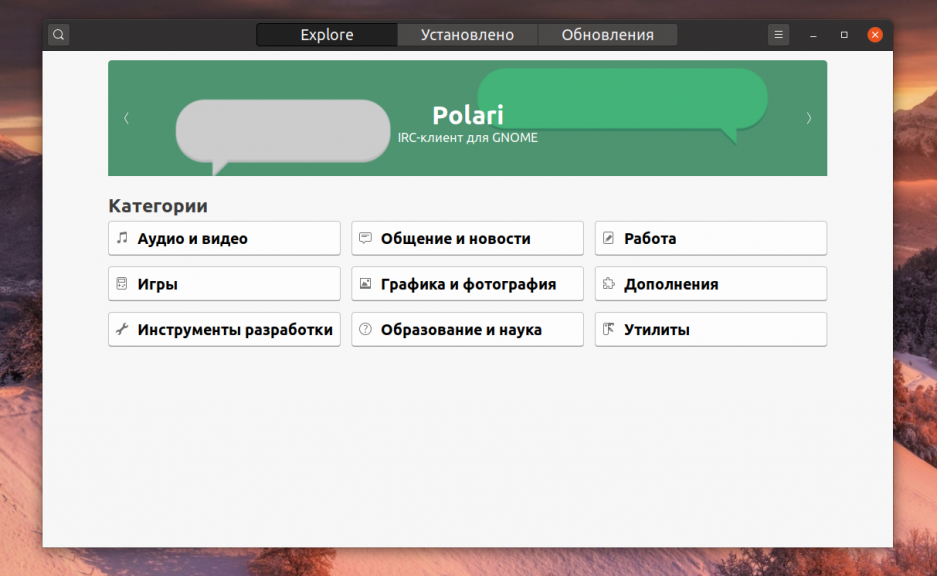Switch to the Установлено tab
Image resolution: width=937 pixels, height=576 pixels.
click(x=467, y=35)
